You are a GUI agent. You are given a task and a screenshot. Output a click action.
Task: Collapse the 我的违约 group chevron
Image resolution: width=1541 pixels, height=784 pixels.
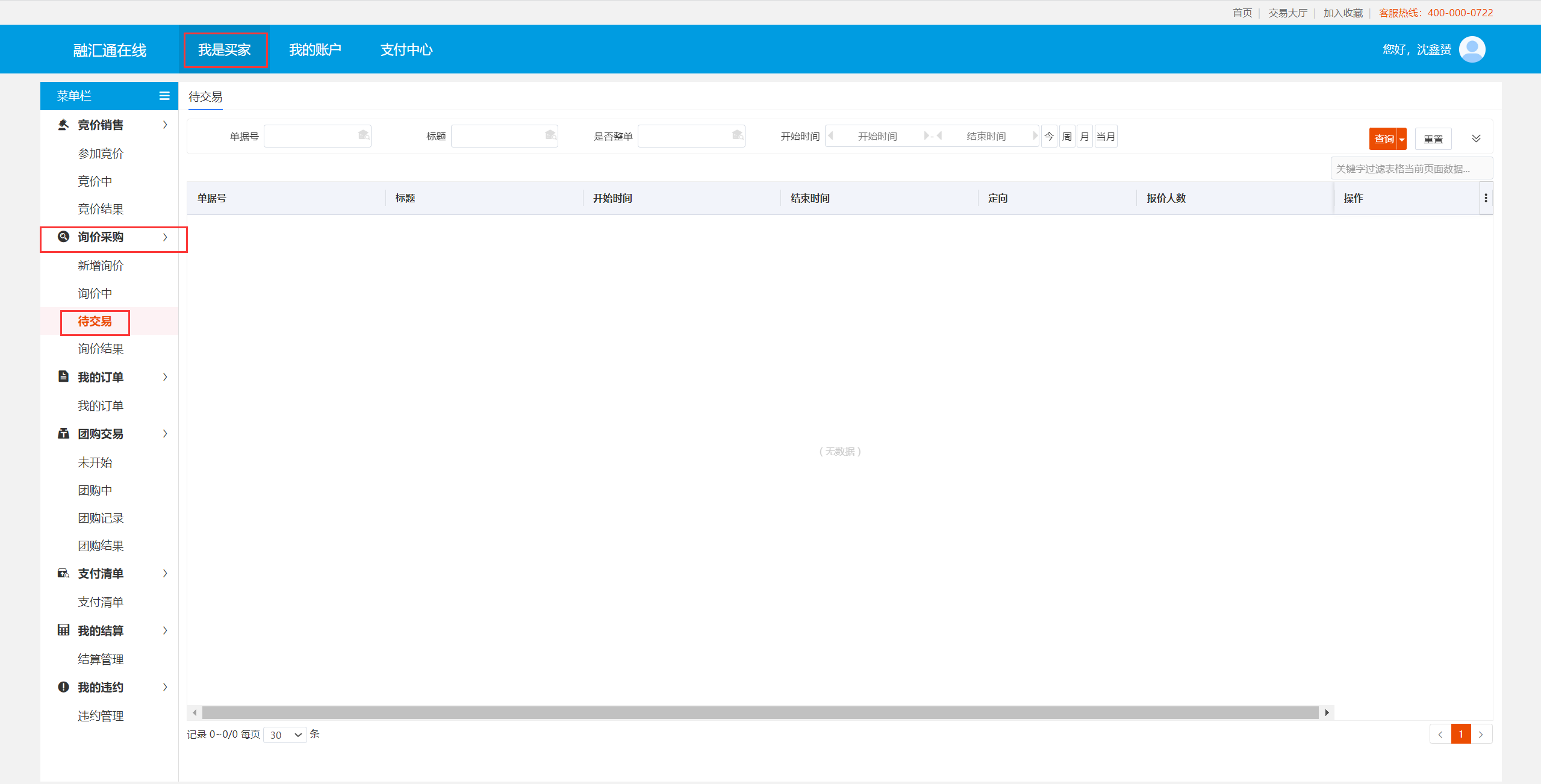click(x=165, y=687)
